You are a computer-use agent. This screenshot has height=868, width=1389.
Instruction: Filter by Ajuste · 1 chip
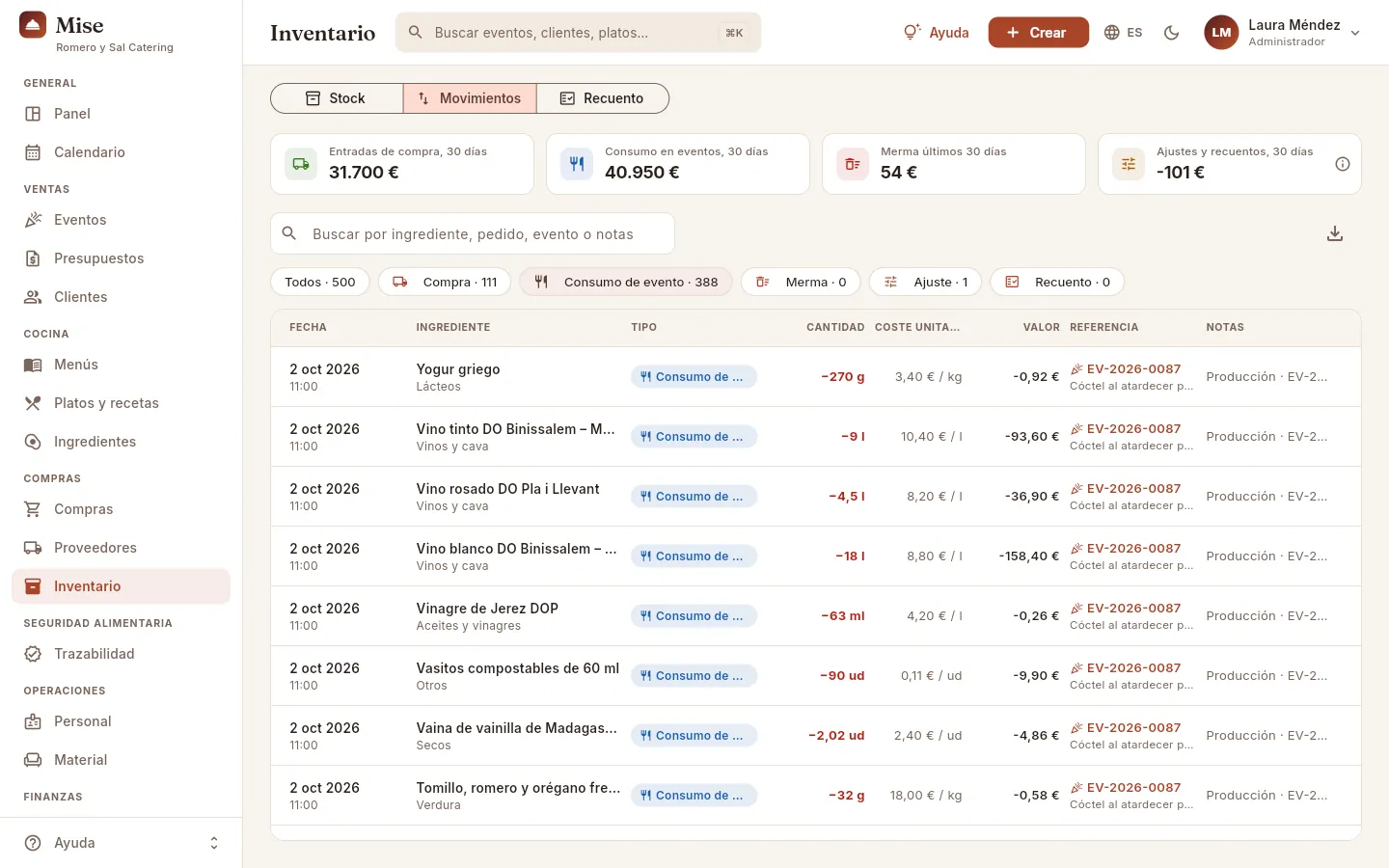[926, 282]
